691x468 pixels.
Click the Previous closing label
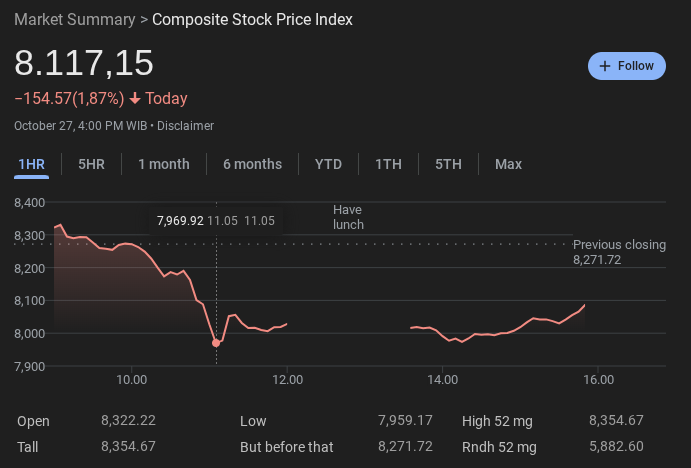tap(619, 245)
